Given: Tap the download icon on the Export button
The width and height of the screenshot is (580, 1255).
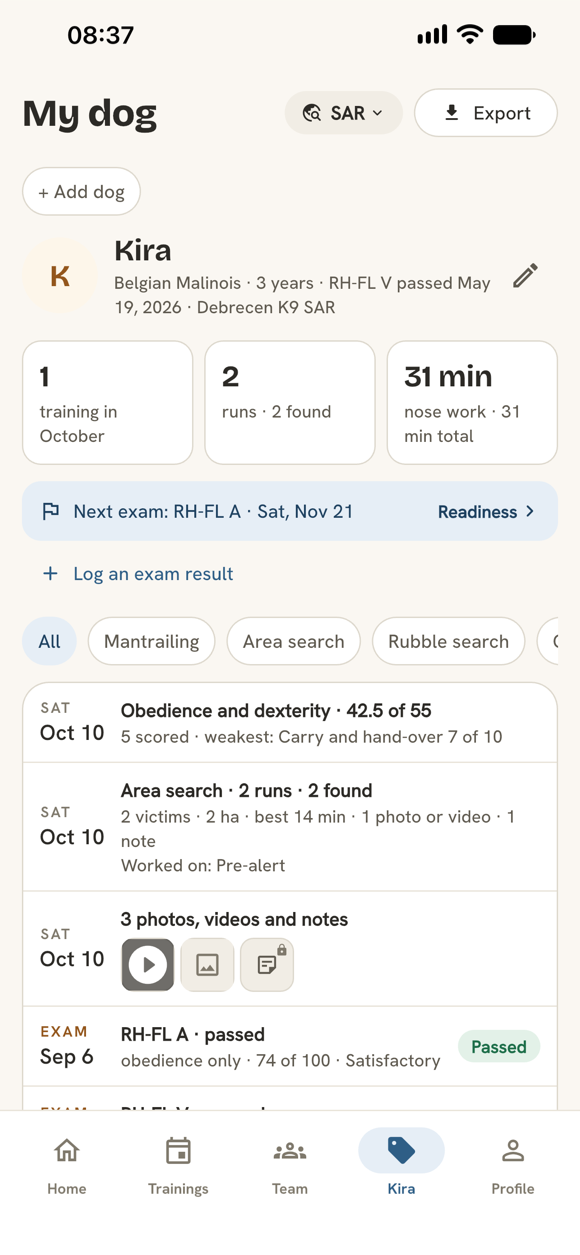Looking at the screenshot, I should (x=452, y=113).
